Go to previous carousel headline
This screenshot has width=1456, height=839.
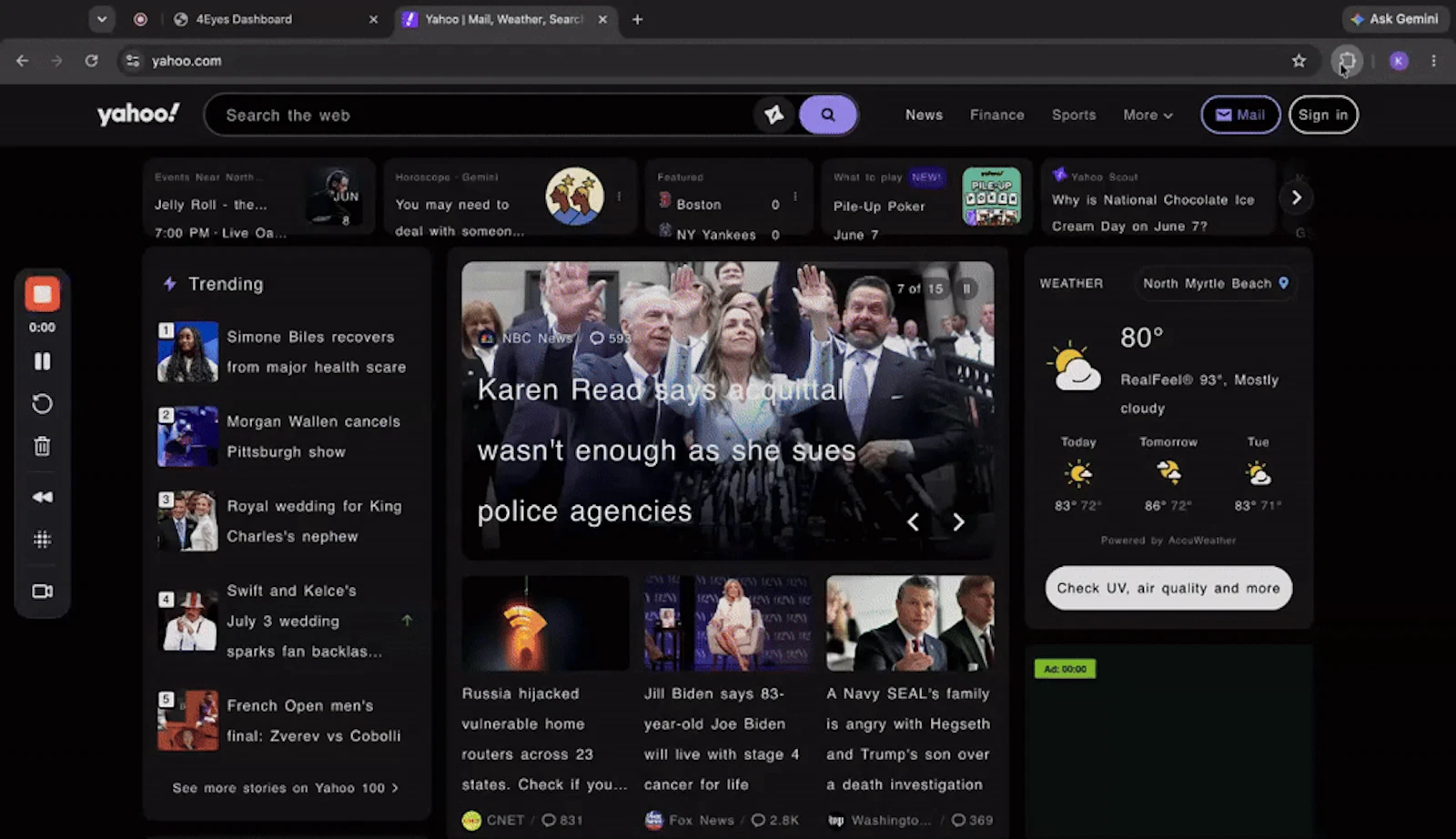pyautogui.click(x=913, y=521)
